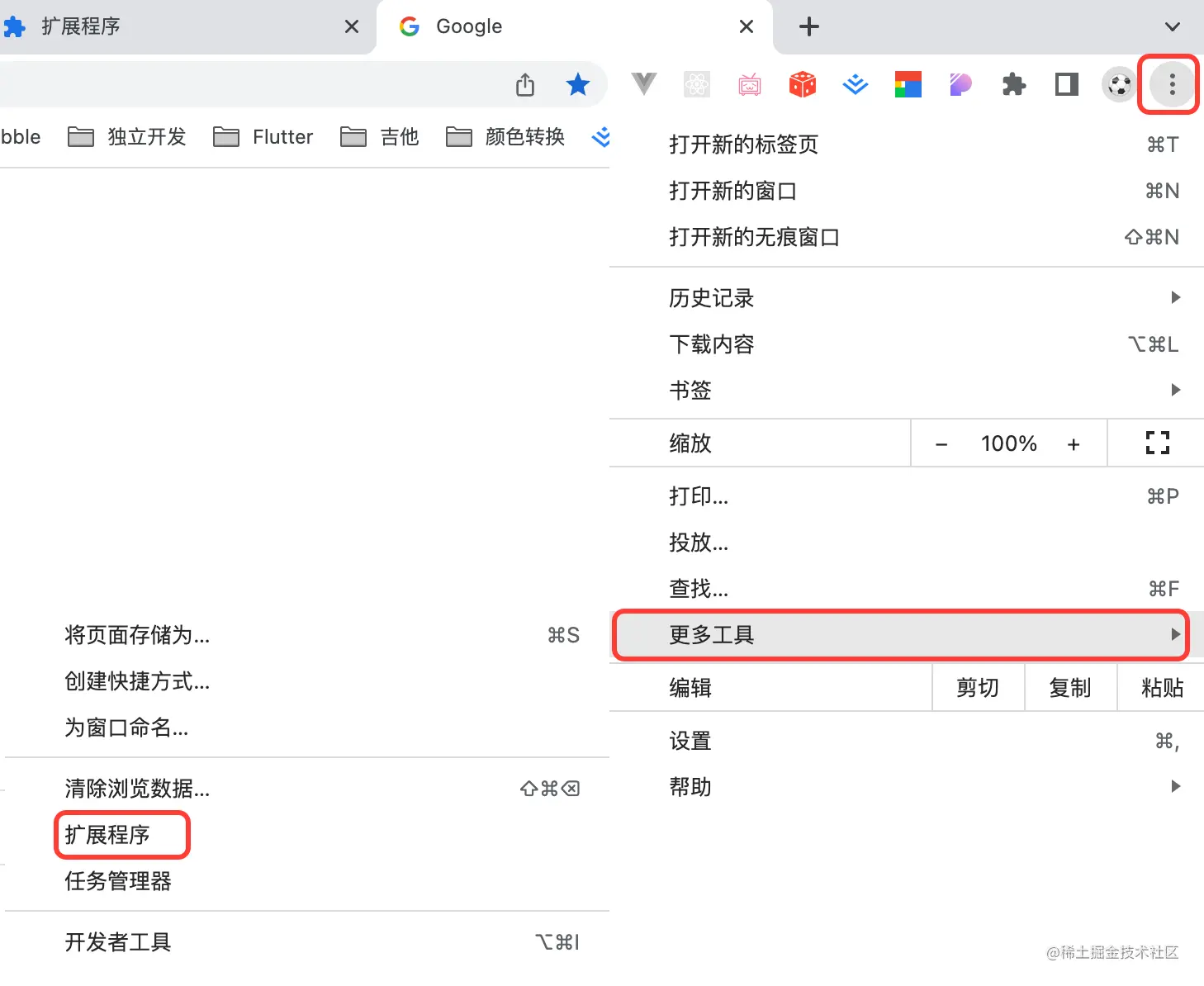Click the blue Juejin extension icon in toolbar

pos(856,84)
